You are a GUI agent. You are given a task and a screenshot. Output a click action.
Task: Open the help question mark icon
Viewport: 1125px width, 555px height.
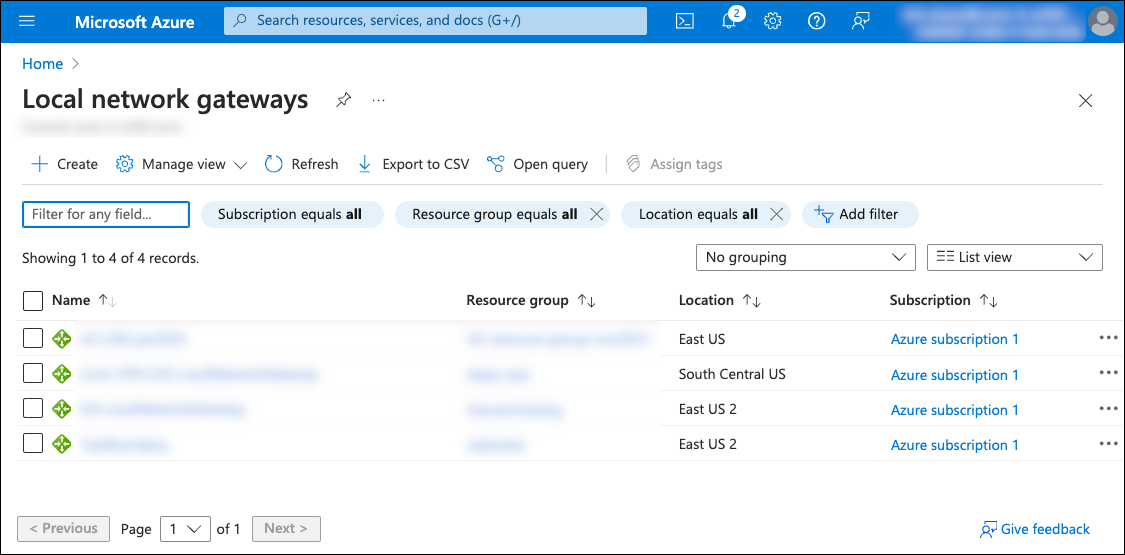click(816, 21)
